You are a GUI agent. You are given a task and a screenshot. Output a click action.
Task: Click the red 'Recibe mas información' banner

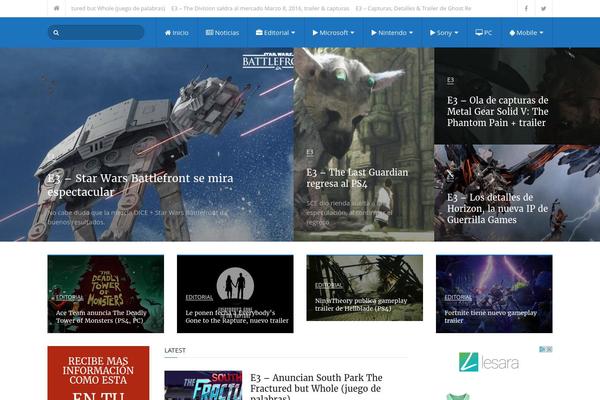(98, 373)
